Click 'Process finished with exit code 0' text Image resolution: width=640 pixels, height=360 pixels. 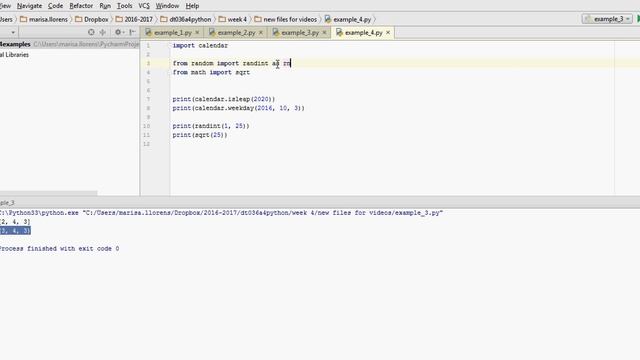60,249
